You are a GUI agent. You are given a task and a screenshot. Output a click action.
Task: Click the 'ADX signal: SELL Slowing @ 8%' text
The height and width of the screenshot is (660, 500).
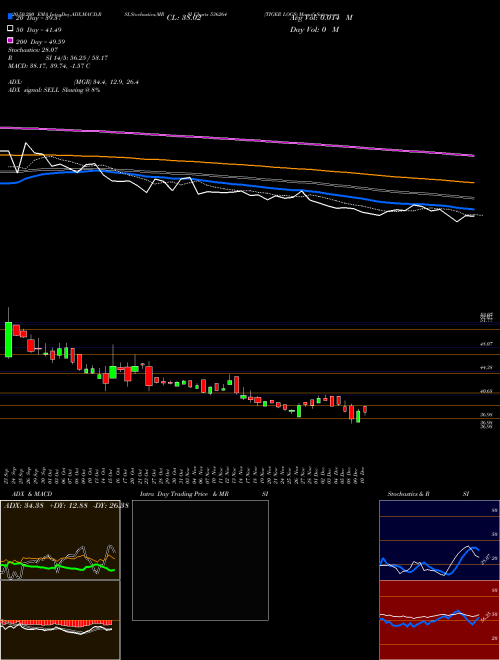54,90
